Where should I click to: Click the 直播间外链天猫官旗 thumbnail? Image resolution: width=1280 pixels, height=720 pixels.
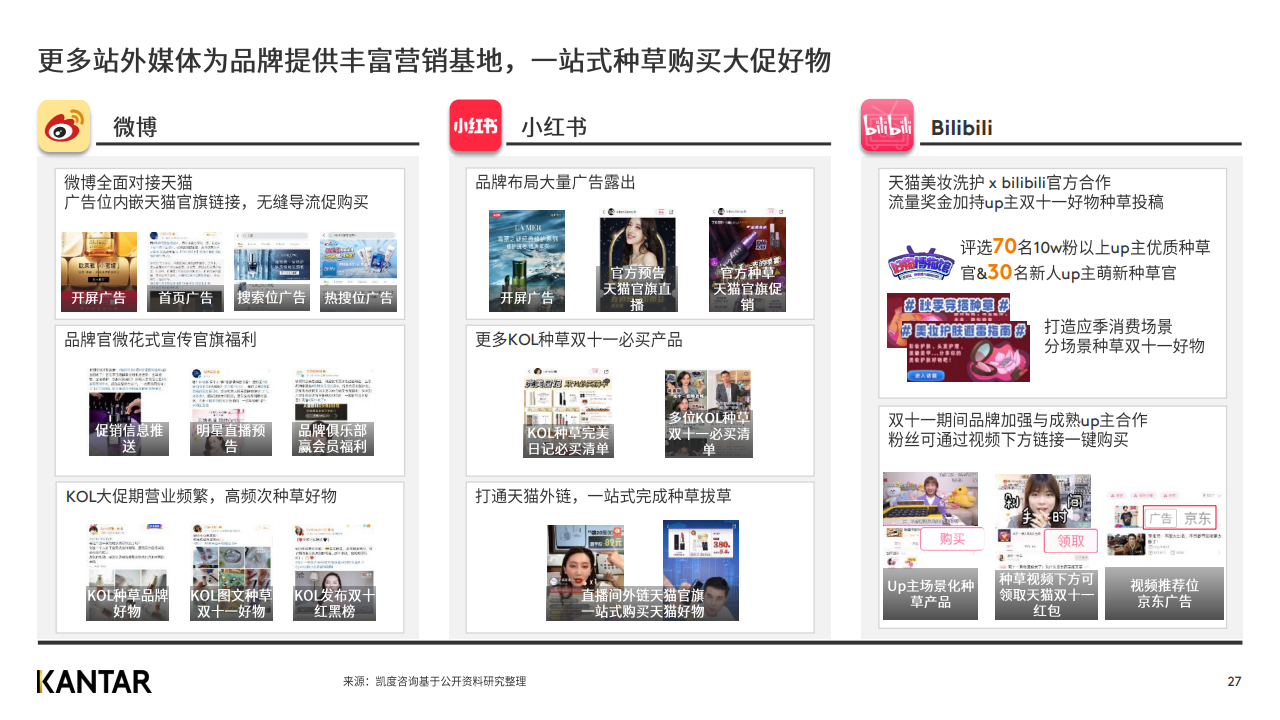[x=642, y=570]
